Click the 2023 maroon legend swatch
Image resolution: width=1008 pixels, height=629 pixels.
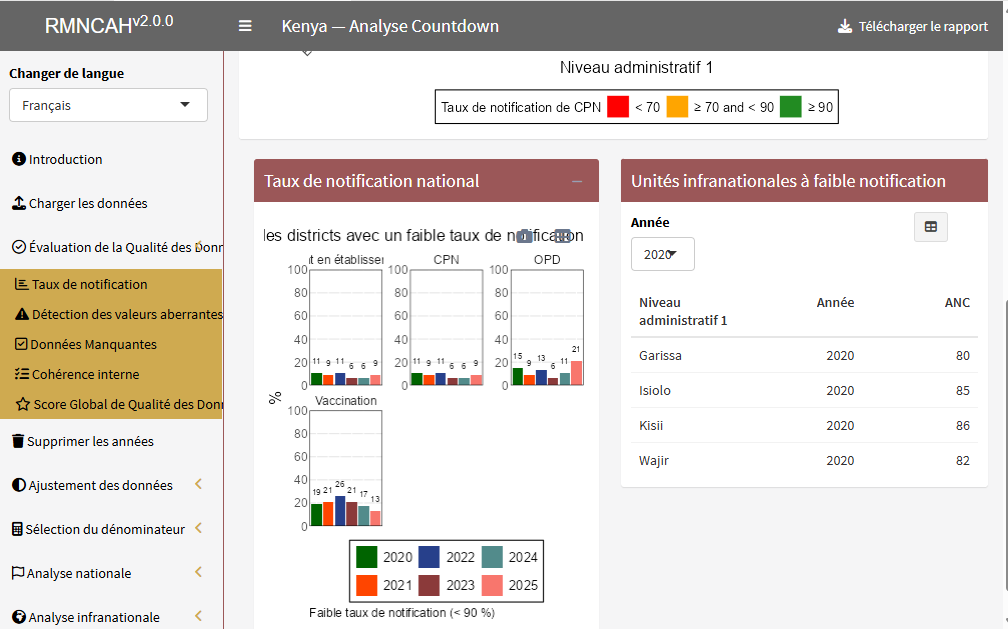pos(429,585)
